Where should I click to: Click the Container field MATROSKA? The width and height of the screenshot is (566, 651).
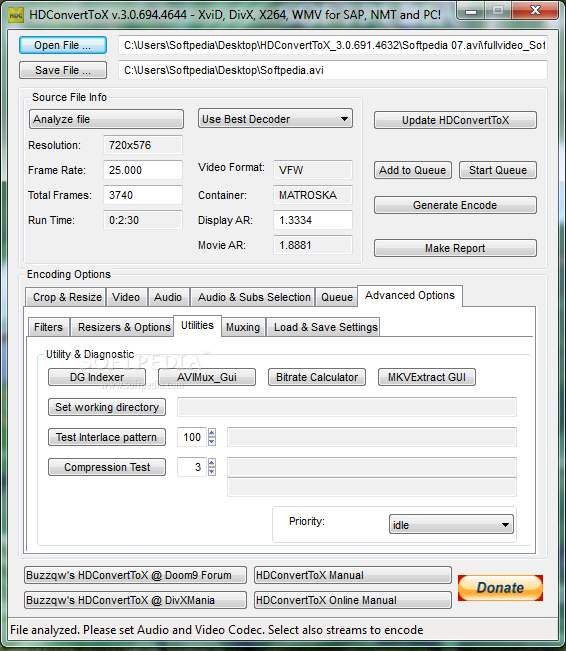(x=313, y=195)
